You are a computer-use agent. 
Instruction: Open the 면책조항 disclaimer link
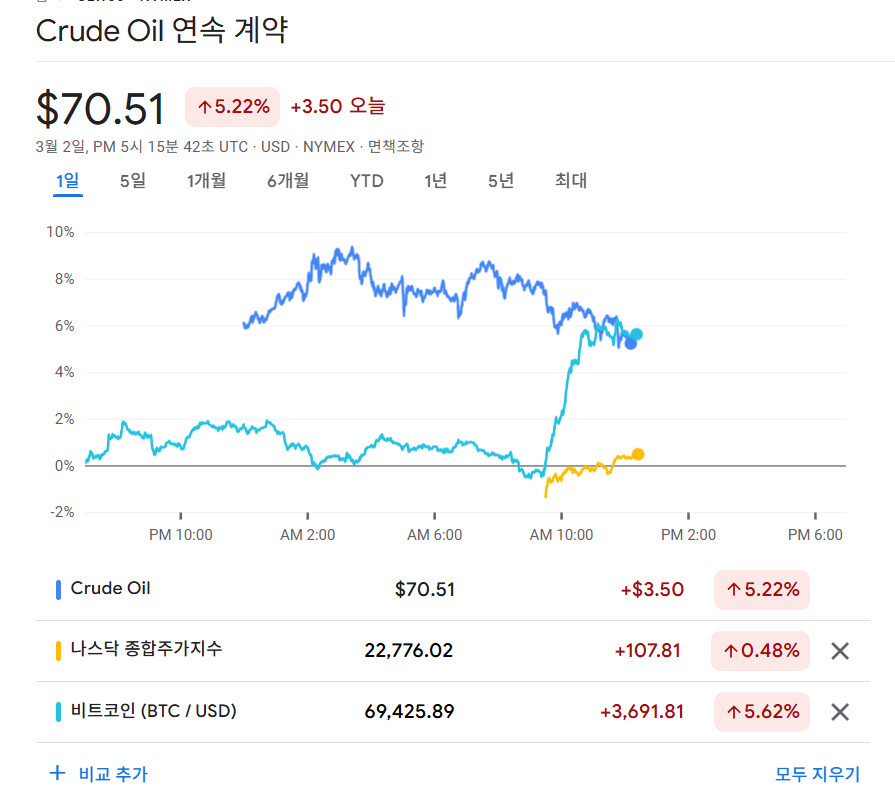pyautogui.click(x=396, y=147)
